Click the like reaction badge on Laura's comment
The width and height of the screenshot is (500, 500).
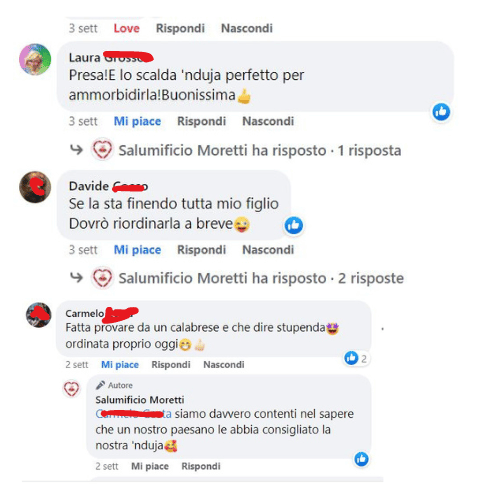pos(441,112)
